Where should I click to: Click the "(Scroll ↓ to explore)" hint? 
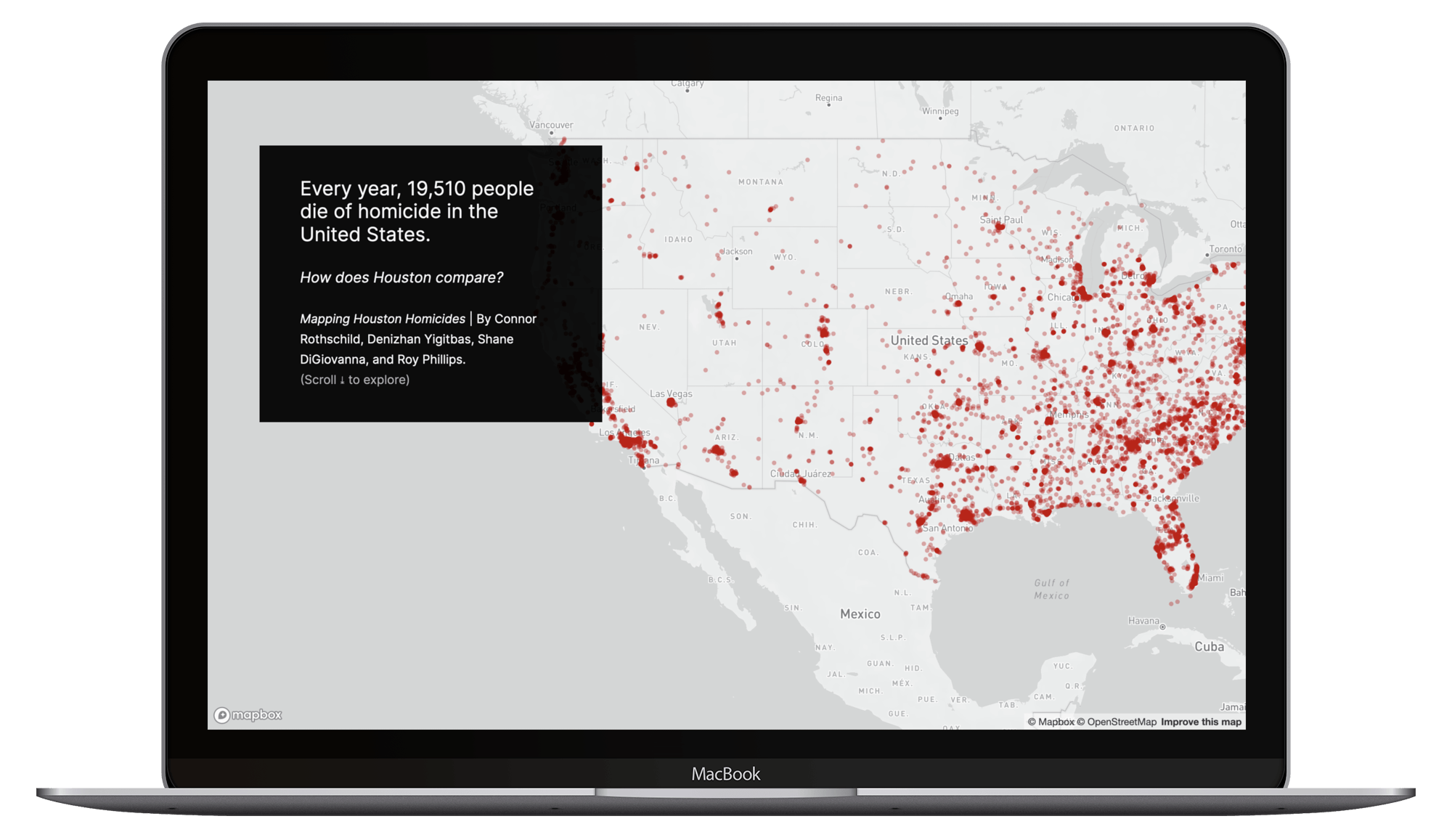355,380
